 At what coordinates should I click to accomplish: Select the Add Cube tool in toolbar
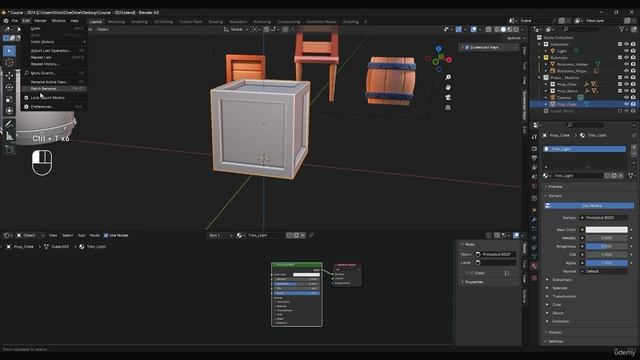[9, 149]
